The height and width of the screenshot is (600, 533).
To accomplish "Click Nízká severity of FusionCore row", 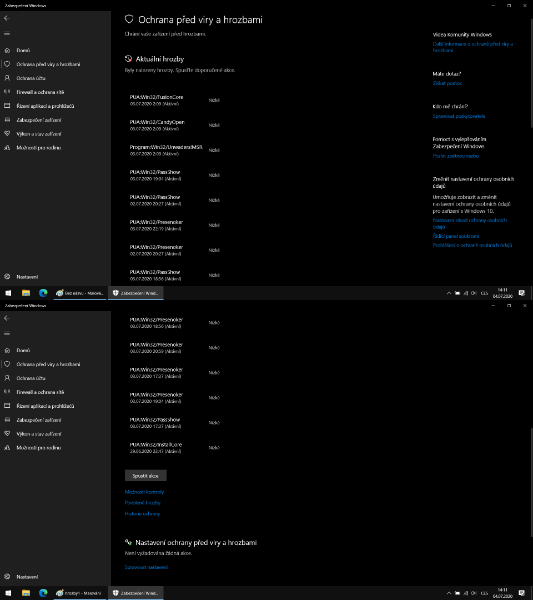I will coord(214,100).
